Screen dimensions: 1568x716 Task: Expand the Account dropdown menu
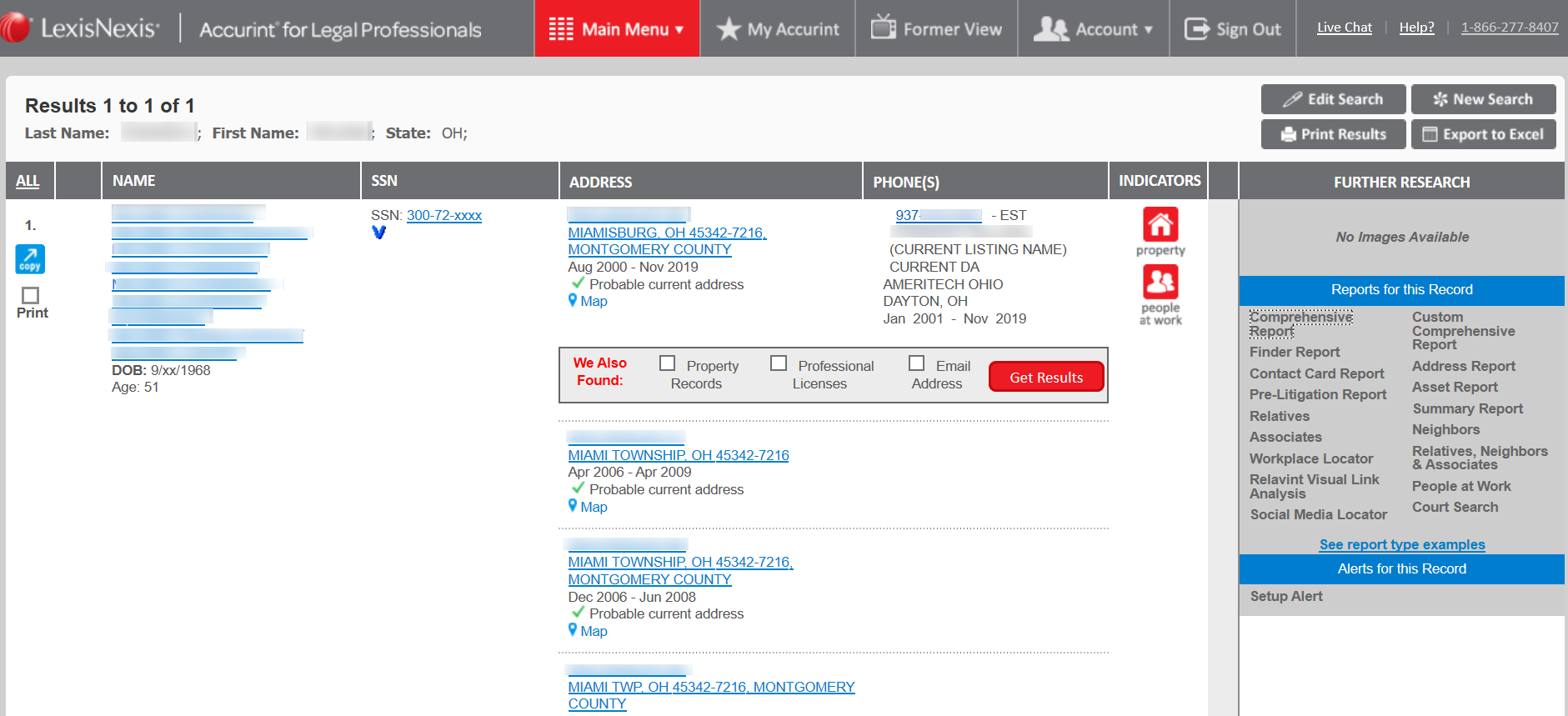pyautogui.click(x=1094, y=29)
